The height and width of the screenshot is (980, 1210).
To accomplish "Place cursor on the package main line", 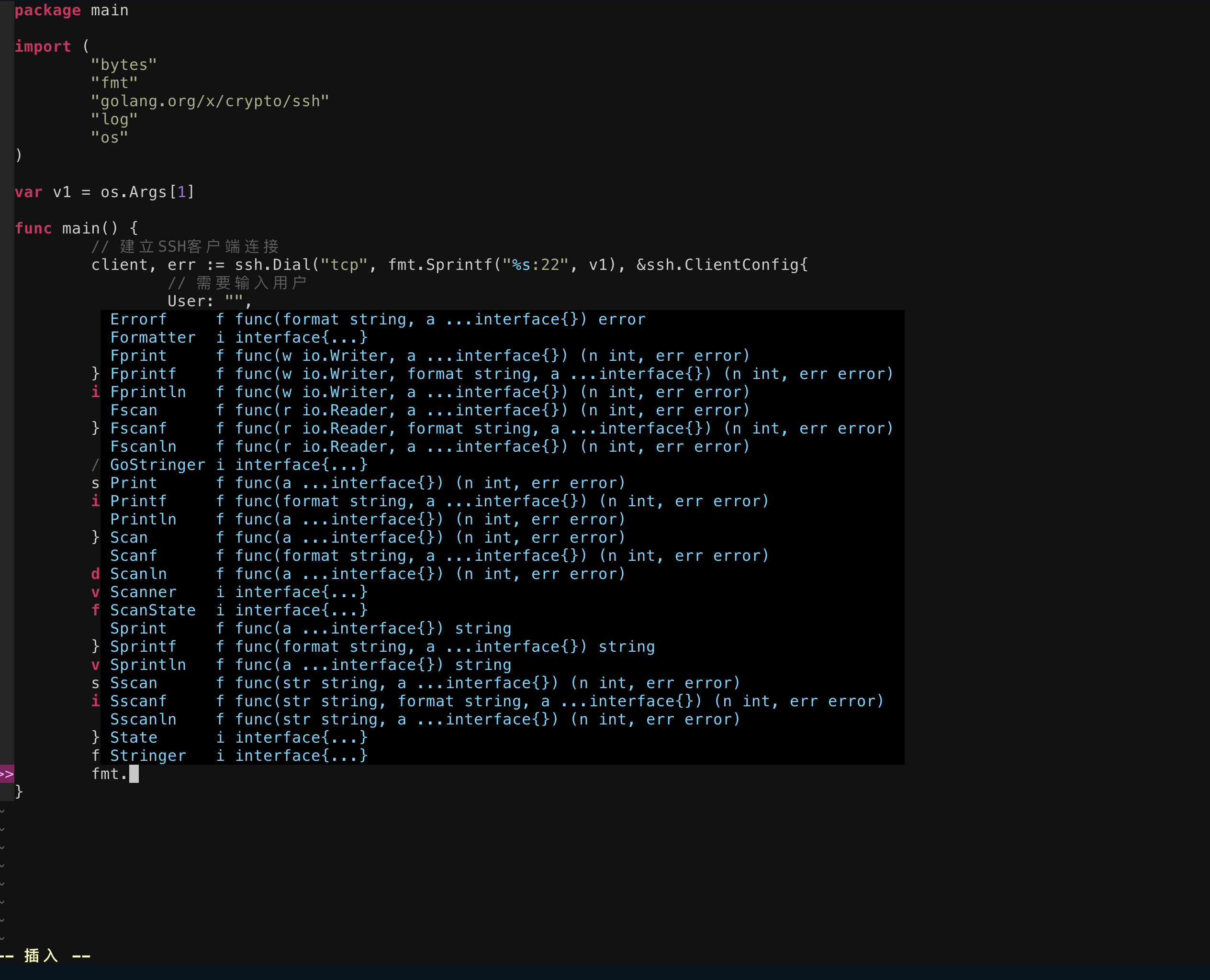I will tap(72, 10).
